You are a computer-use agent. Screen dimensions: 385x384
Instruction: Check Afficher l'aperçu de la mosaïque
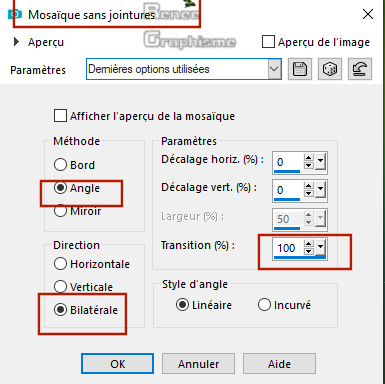click(60, 116)
